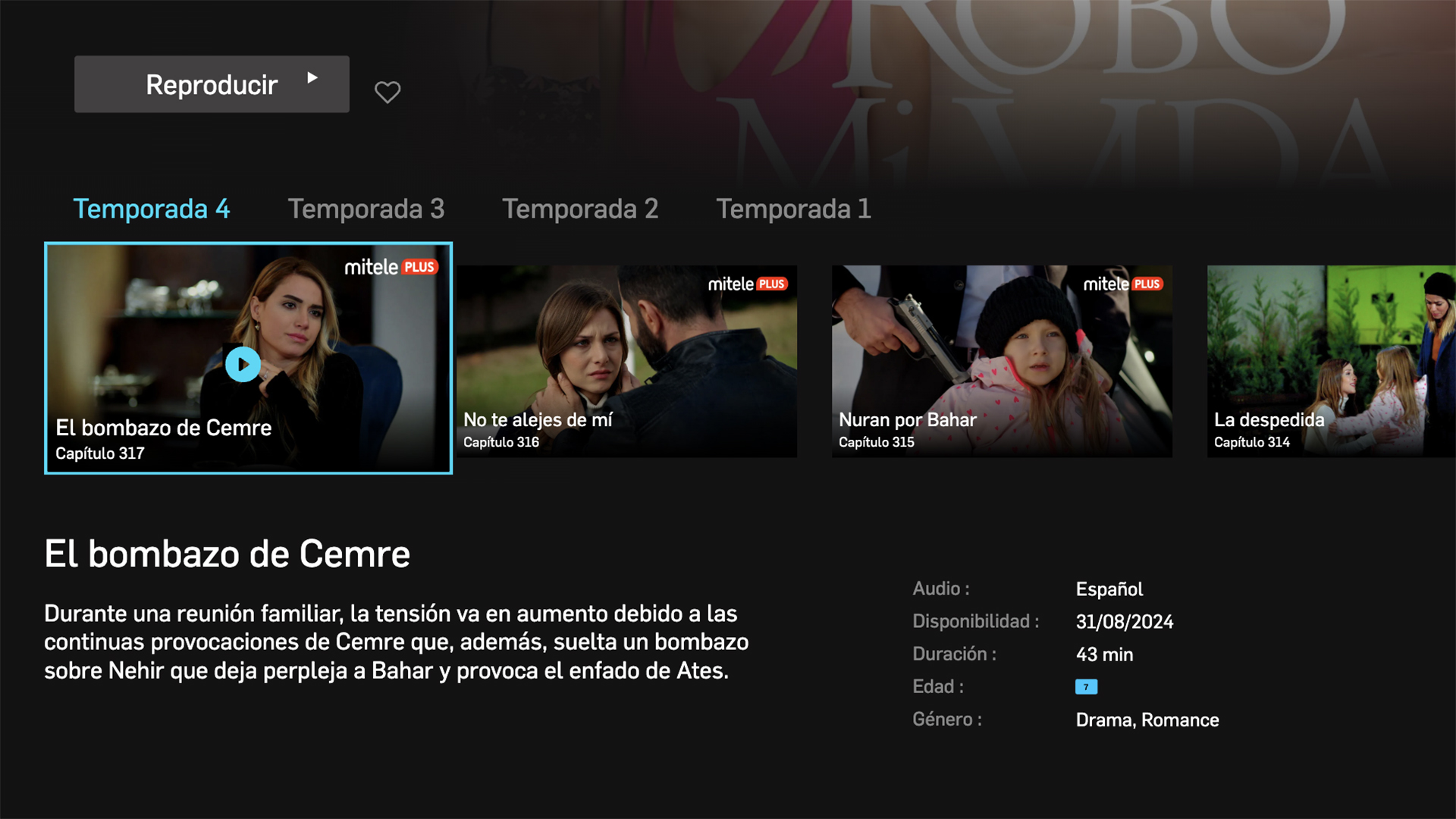Click the Capítulo 316 label
The width and height of the screenshot is (1456, 819).
coord(500,442)
